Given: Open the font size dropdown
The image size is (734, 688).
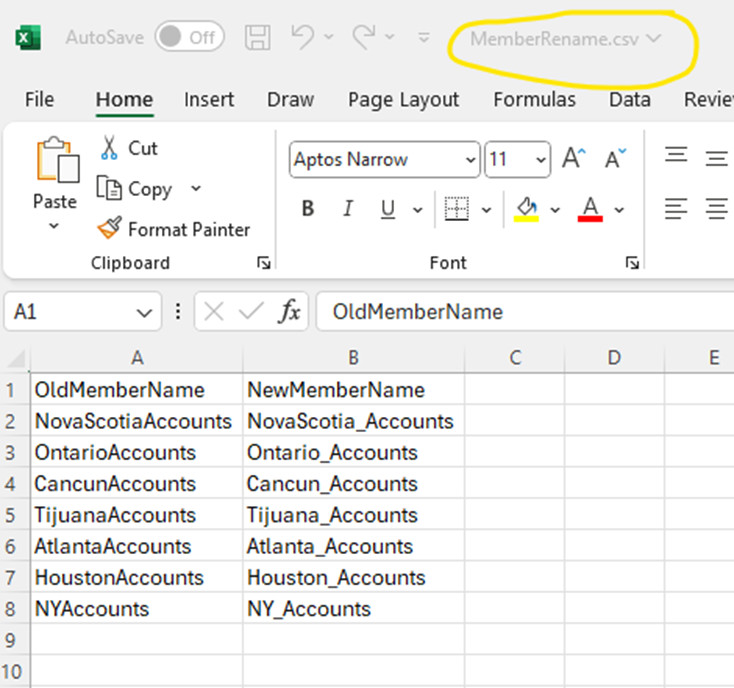Looking at the screenshot, I should click(x=541, y=160).
